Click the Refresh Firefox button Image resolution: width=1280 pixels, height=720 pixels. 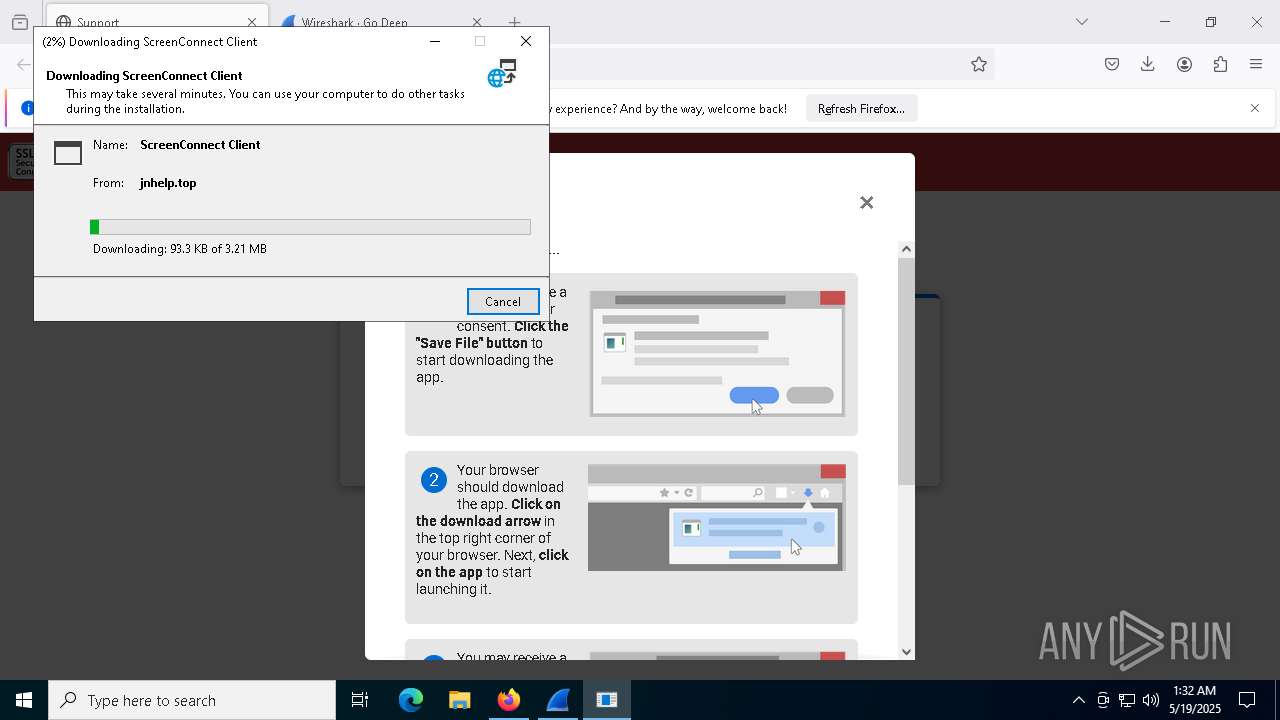(x=861, y=109)
